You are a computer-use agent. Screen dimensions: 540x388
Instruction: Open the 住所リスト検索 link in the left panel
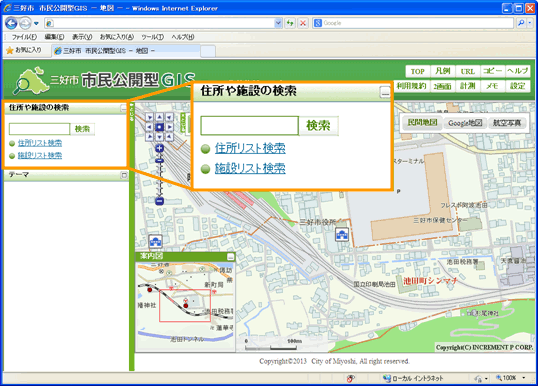[x=40, y=143]
